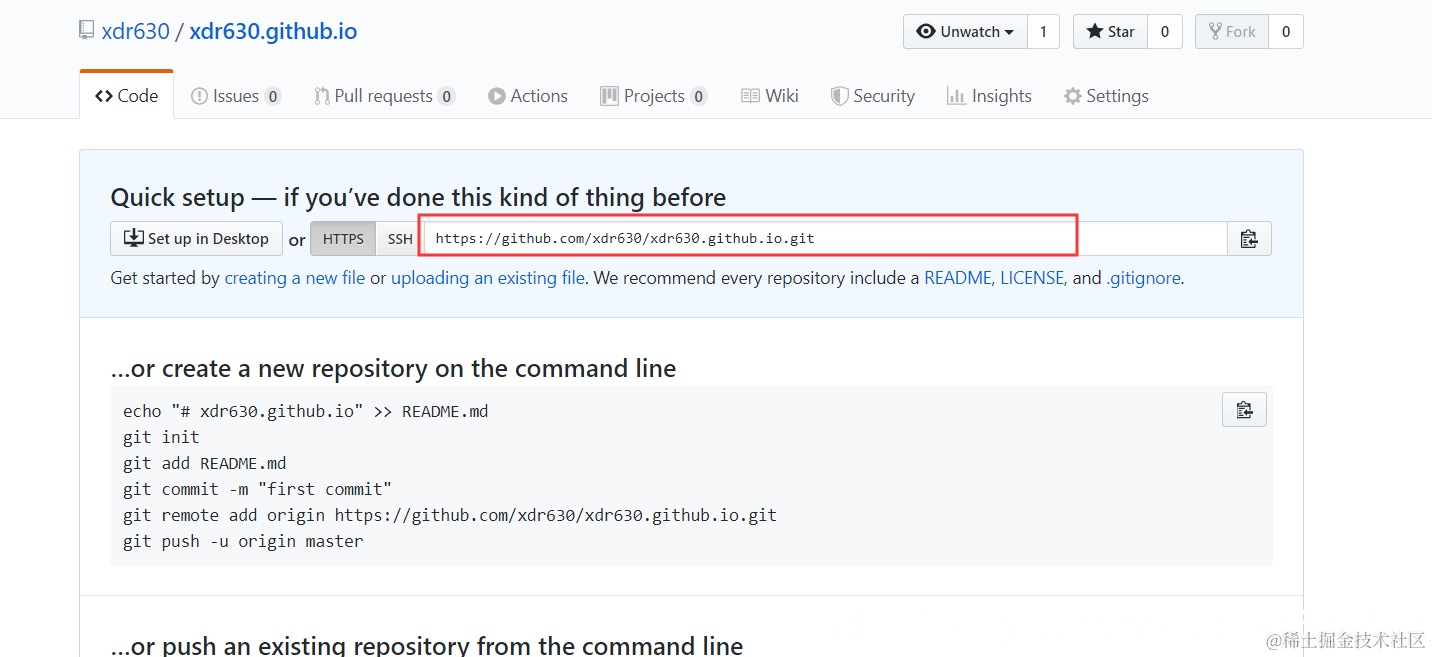Open the xdr630 owner profile link
Viewport: 1432px width, 657px height.
click(x=136, y=31)
